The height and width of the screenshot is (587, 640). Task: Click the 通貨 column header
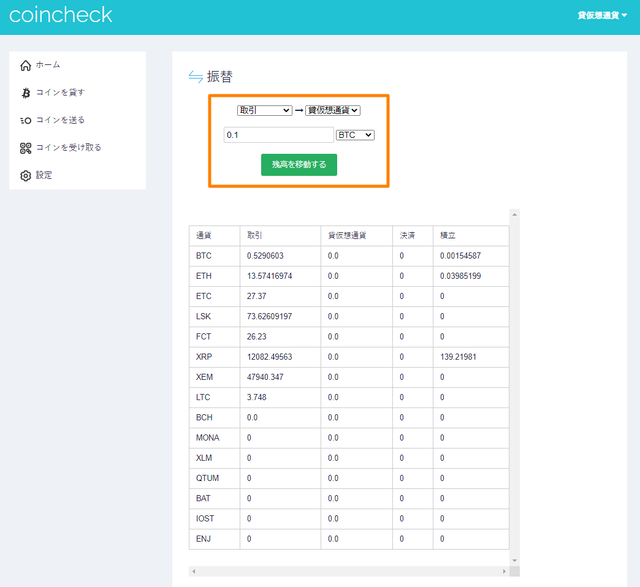coord(203,236)
